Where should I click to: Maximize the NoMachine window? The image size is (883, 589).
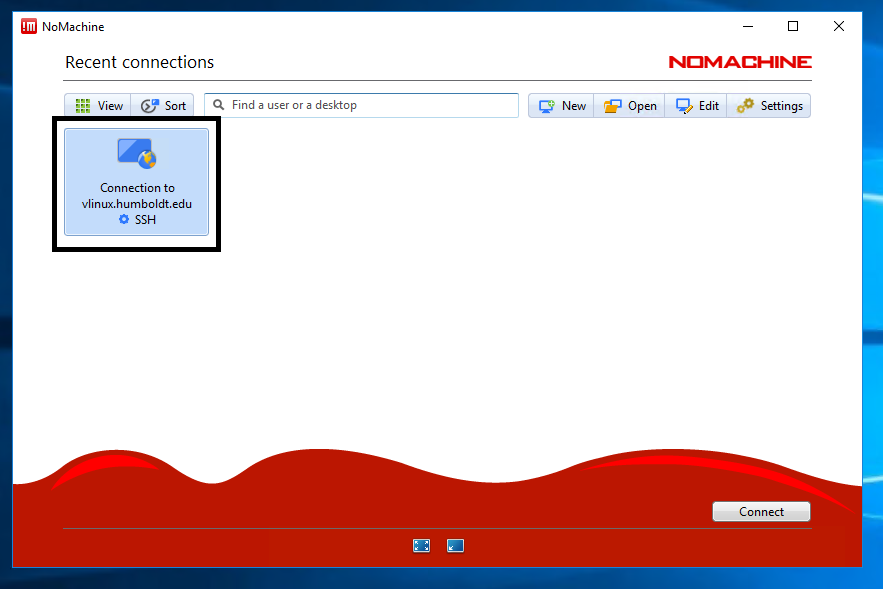793,26
